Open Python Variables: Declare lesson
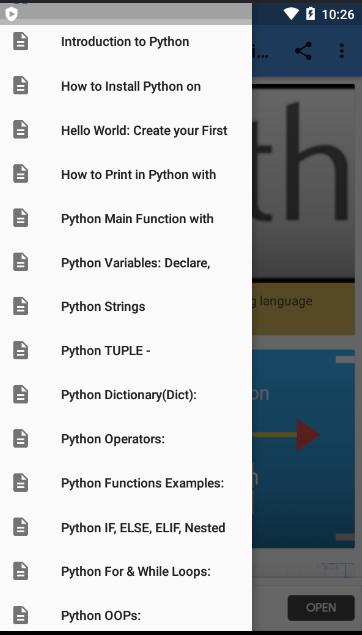Screen dimensions: 362x635 point(126,262)
